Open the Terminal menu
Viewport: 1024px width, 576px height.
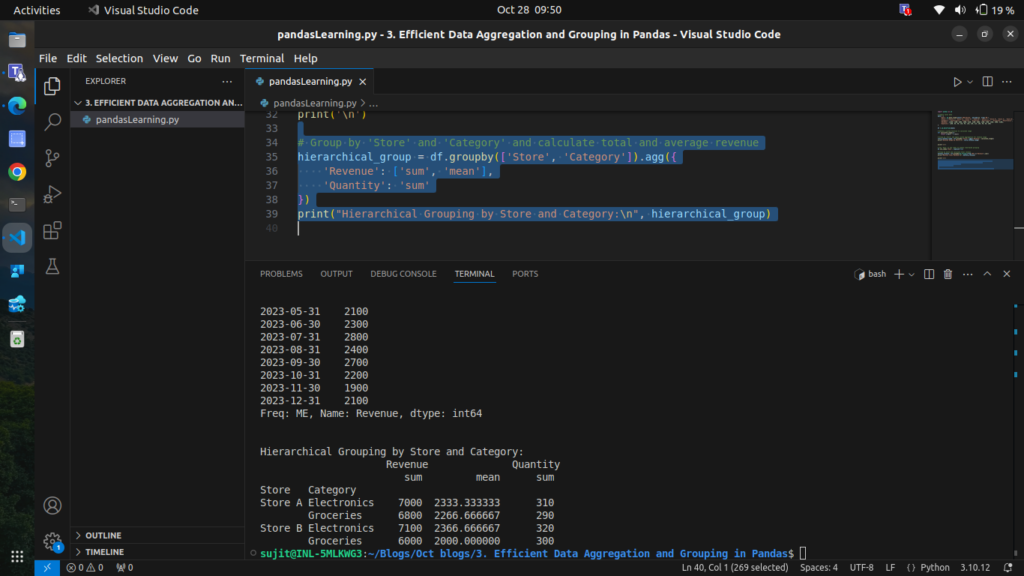click(262, 58)
